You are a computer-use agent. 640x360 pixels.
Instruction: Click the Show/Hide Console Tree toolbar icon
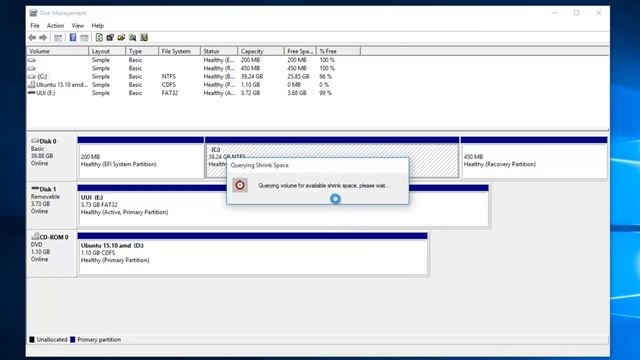click(58, 38)
